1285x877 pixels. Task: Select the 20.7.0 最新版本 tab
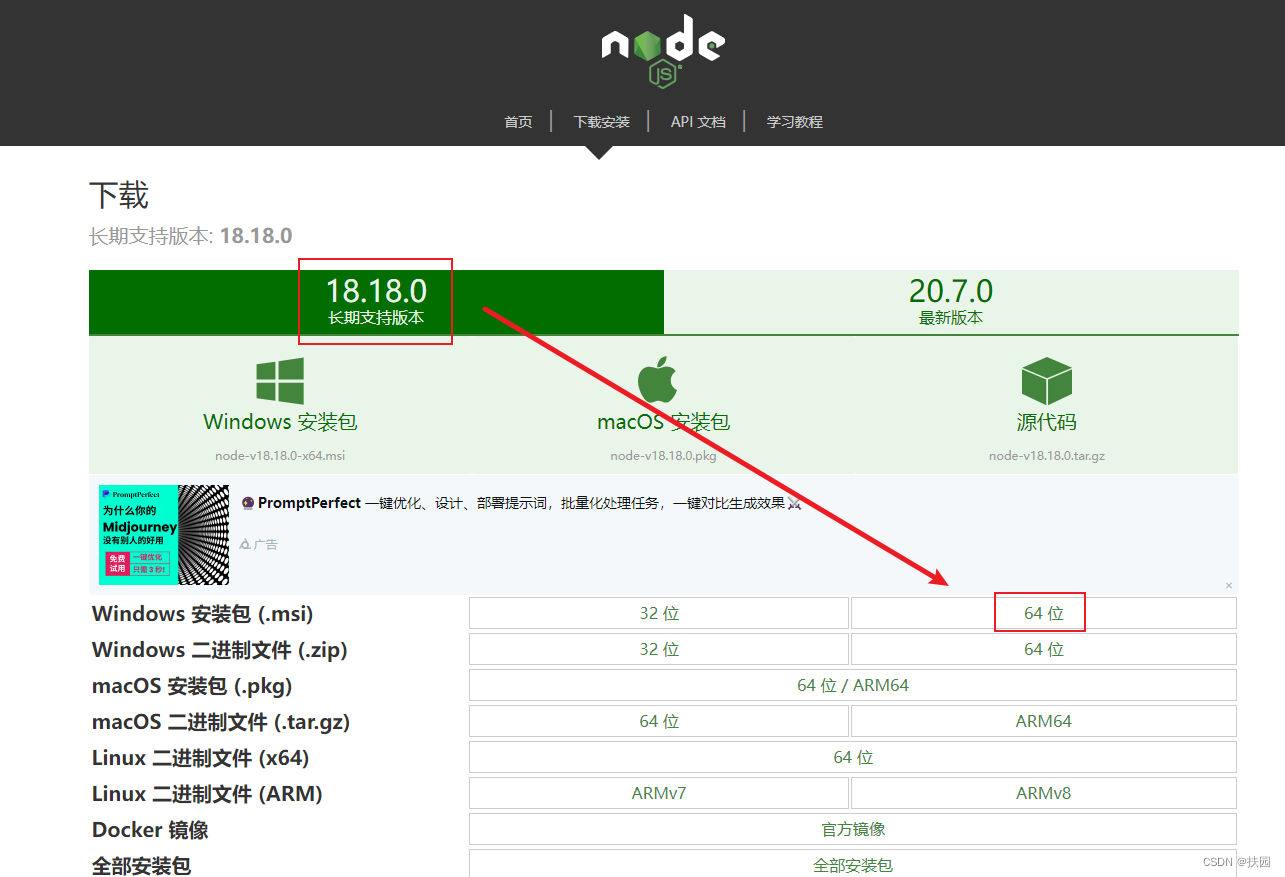[951, 302]
